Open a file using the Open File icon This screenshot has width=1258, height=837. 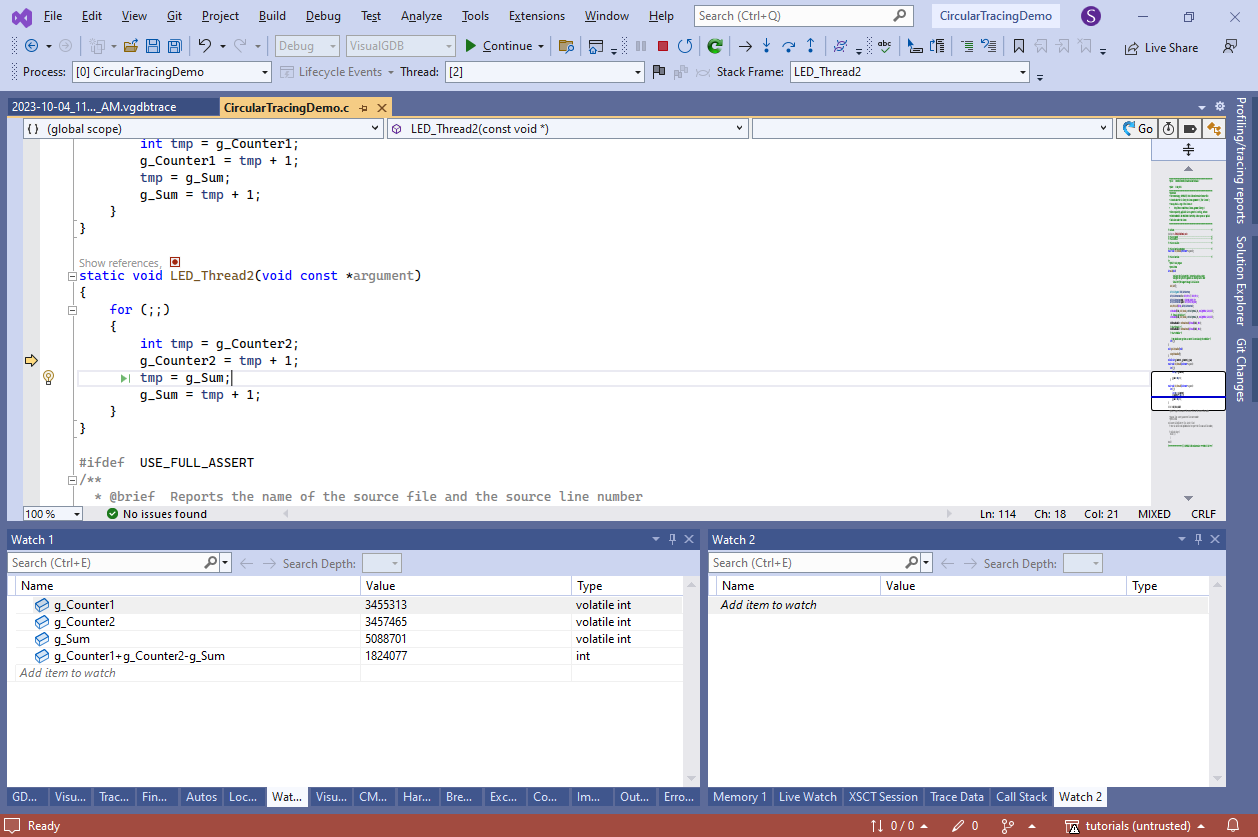tap(130, 46)
